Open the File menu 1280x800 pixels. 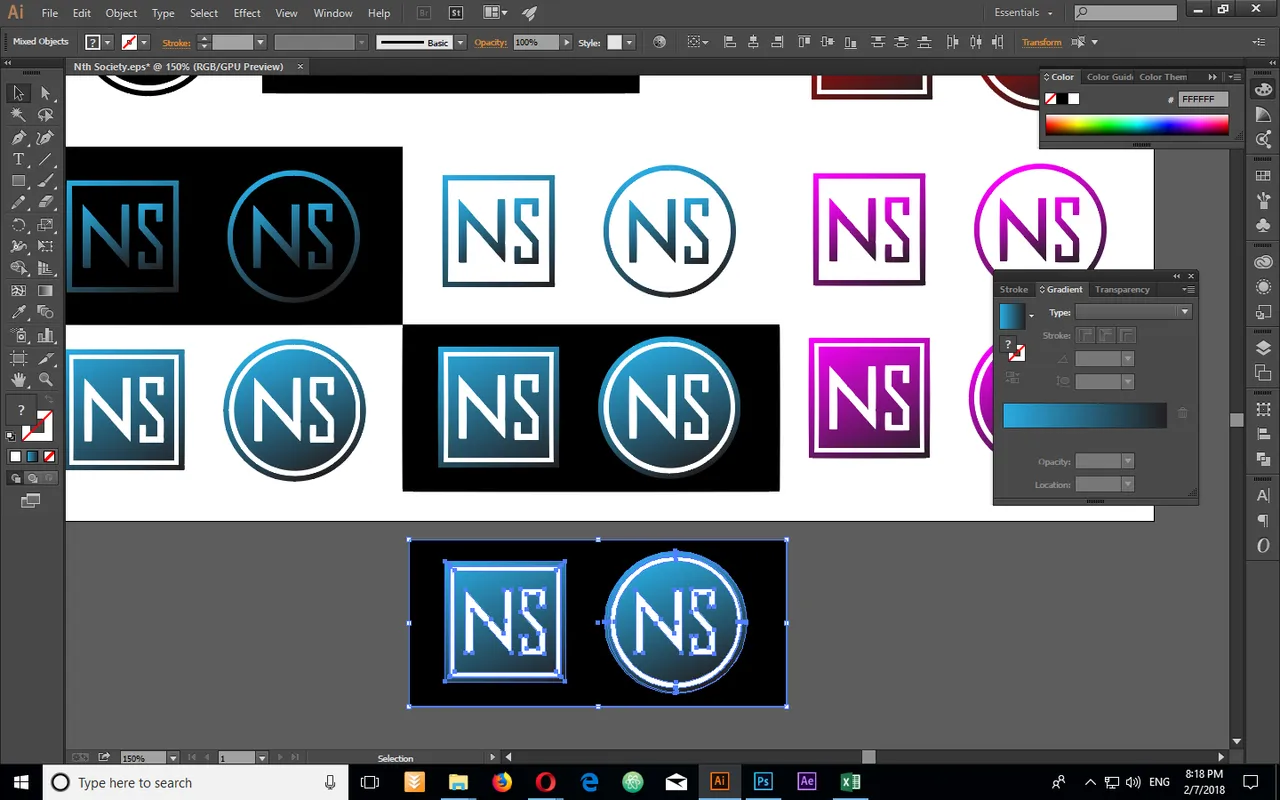click(x=50, y=13)
